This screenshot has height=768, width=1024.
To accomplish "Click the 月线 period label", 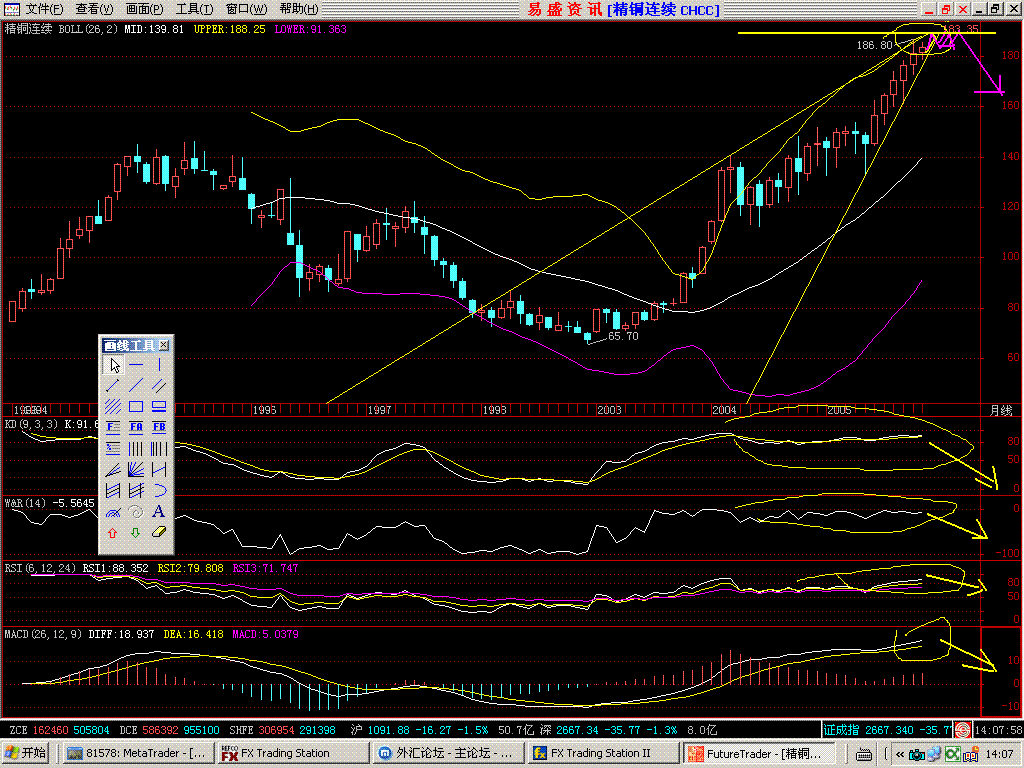I will coord(1000,410).
